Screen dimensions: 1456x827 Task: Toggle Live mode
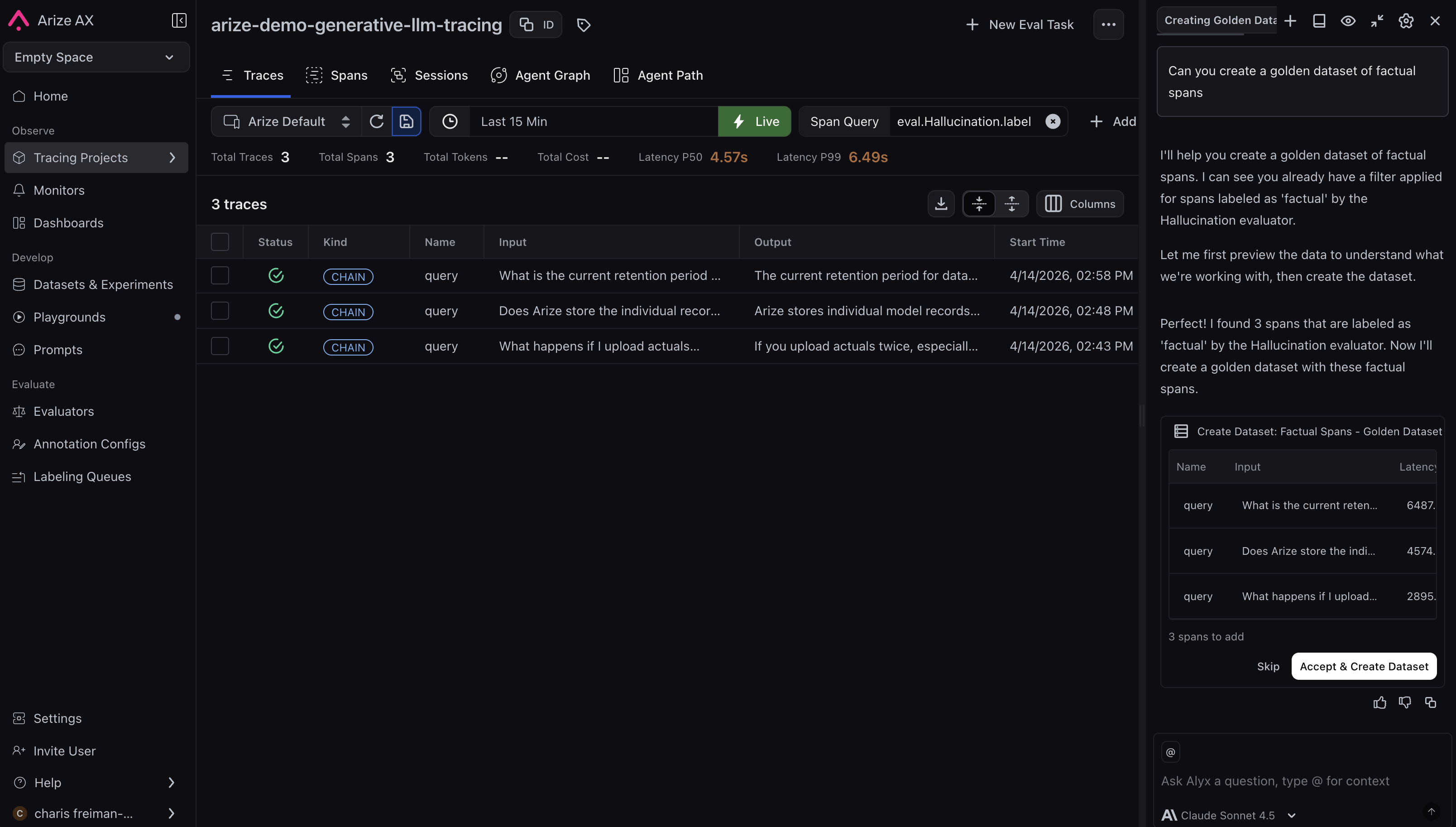754,121
